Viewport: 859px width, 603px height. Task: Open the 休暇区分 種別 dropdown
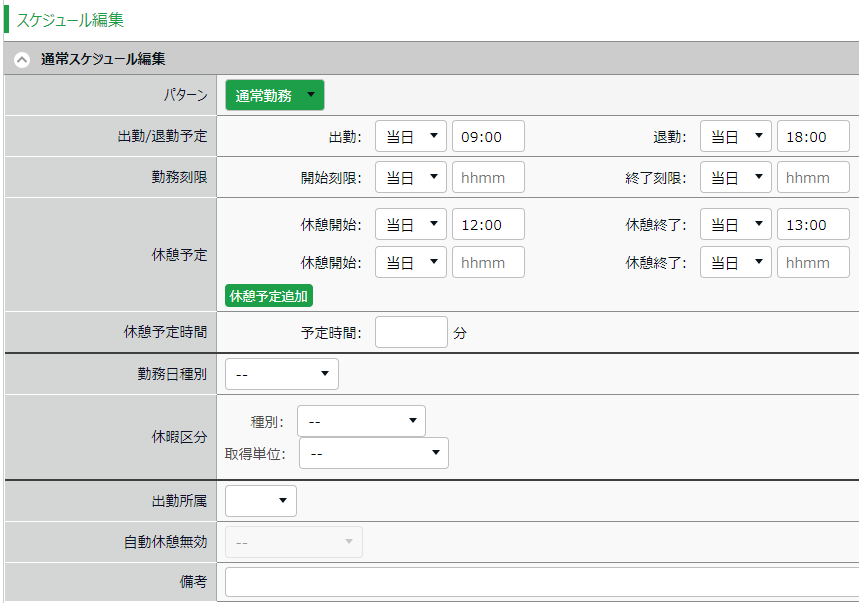coord(361,421)
